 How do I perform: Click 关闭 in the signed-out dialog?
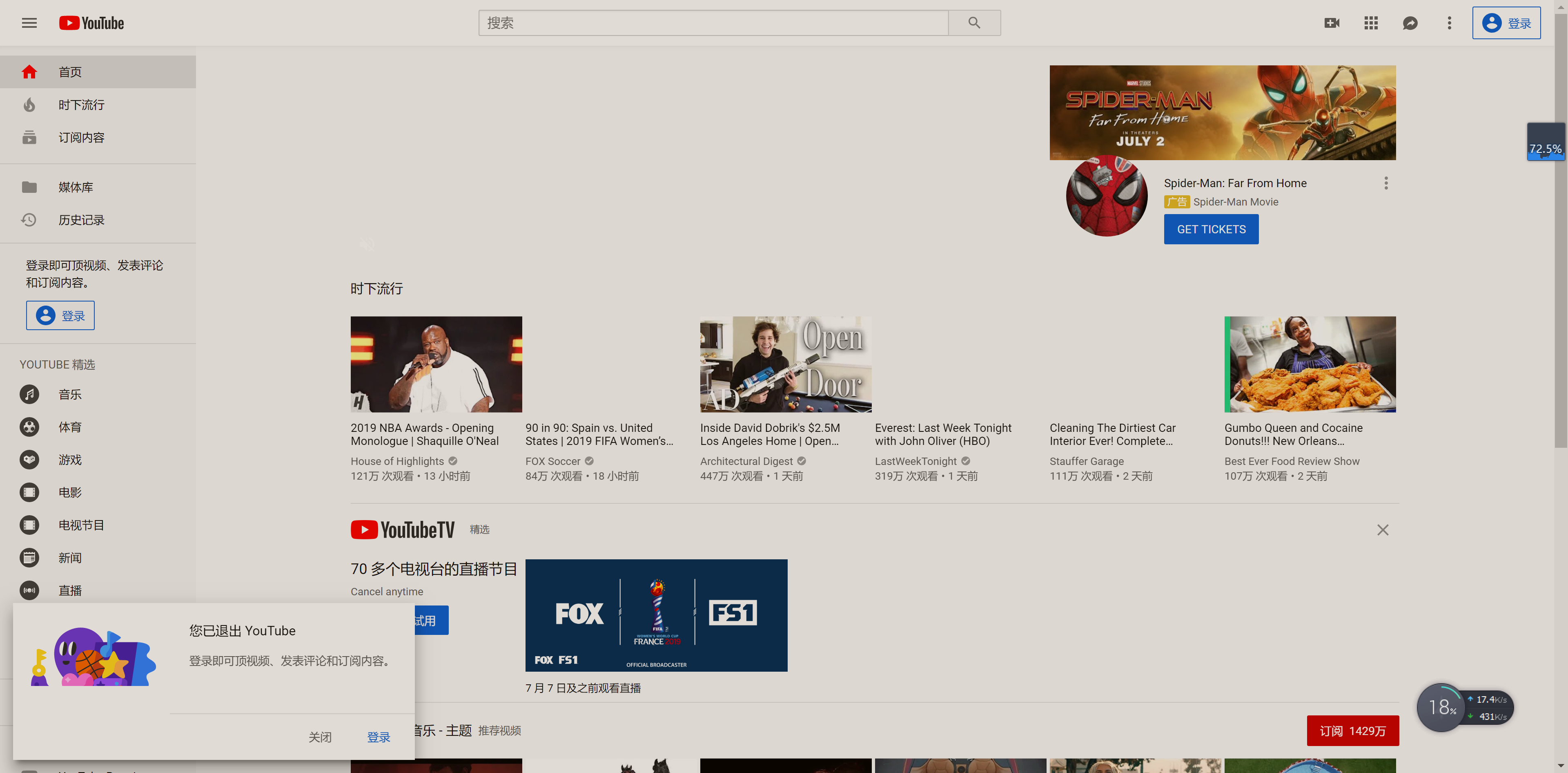(x=320, y=738)
